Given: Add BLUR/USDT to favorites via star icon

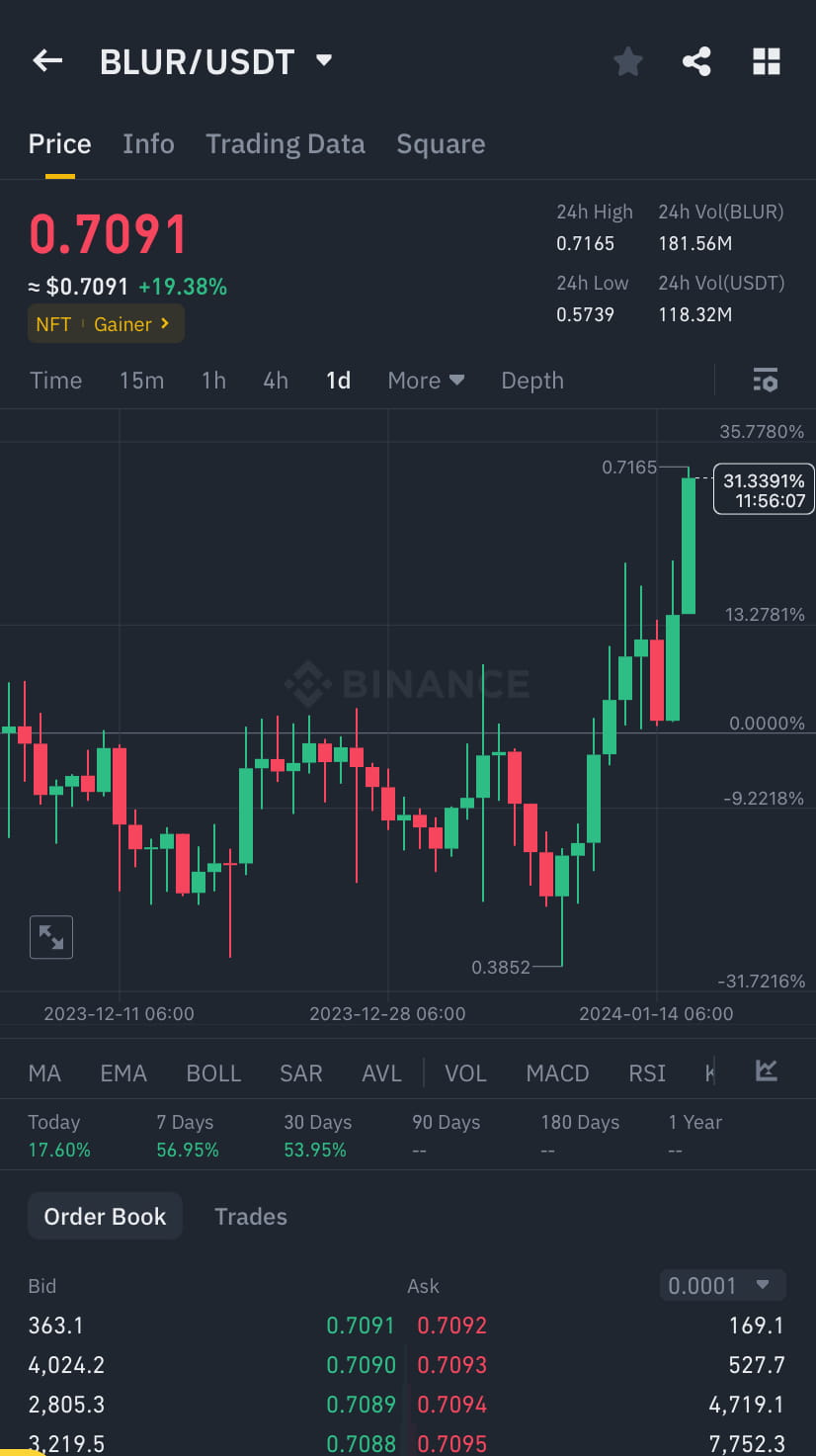Looking at the screenshot, I should pos(628,60).
